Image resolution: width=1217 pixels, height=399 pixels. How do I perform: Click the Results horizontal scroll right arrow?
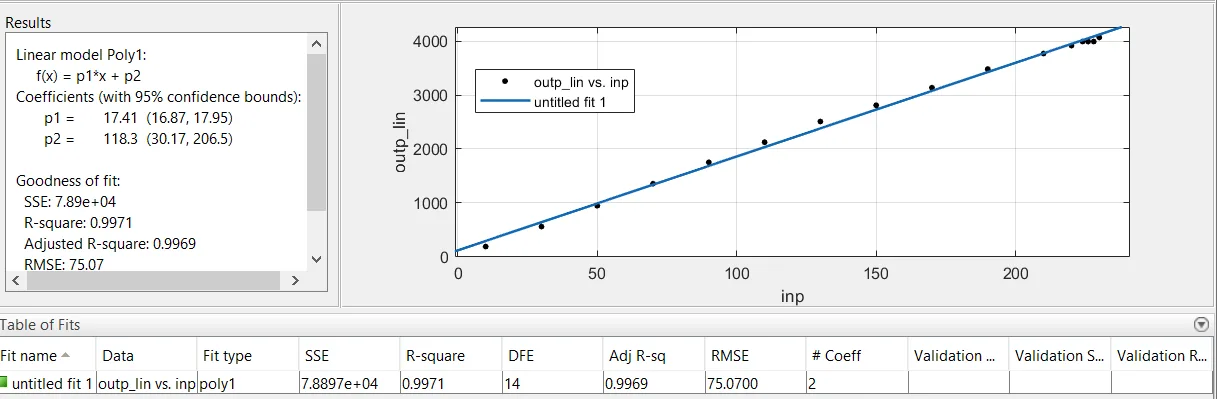(295, 280)
